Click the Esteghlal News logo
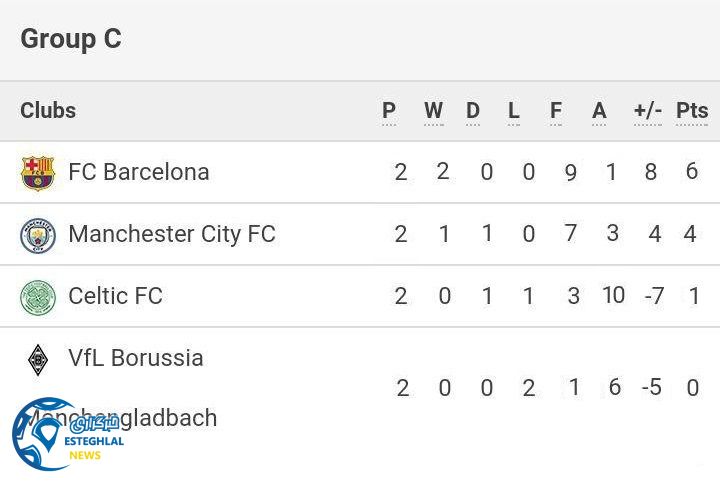 pos(68,436)
